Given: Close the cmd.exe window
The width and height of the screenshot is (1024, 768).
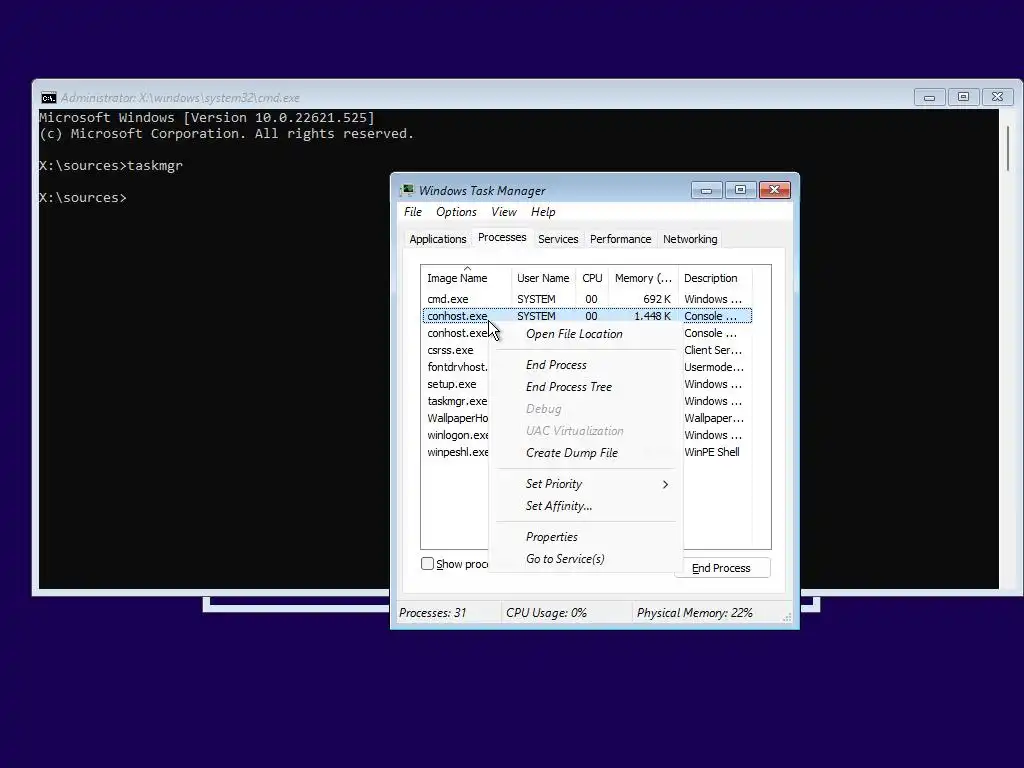Looking at the screenshot, I should click(x=997, y=97).
